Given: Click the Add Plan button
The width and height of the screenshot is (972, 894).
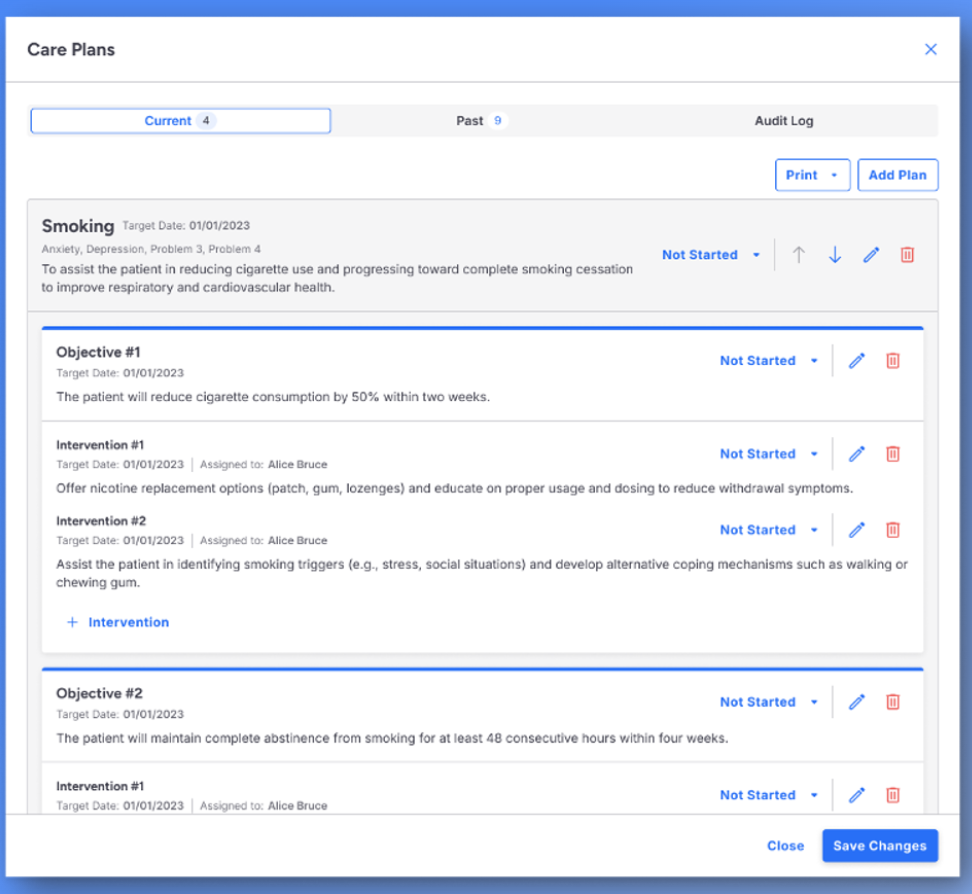Looking at the screenshot, I should [x=898, y=175].
